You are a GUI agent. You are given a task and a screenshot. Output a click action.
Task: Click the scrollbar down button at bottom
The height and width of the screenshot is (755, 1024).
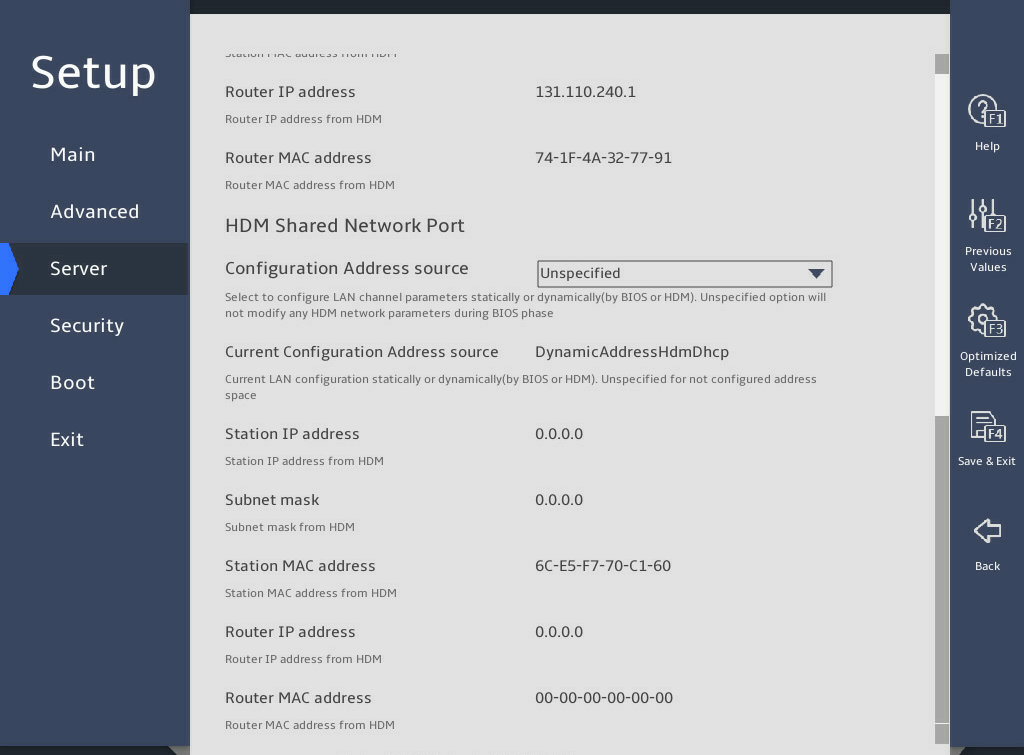(x=942, y=735)
